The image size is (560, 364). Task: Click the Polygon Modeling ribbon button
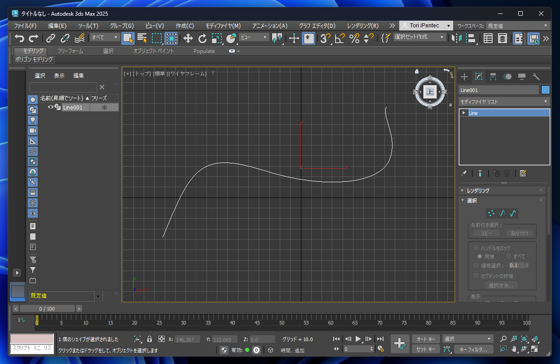click(x=34, y=59)
